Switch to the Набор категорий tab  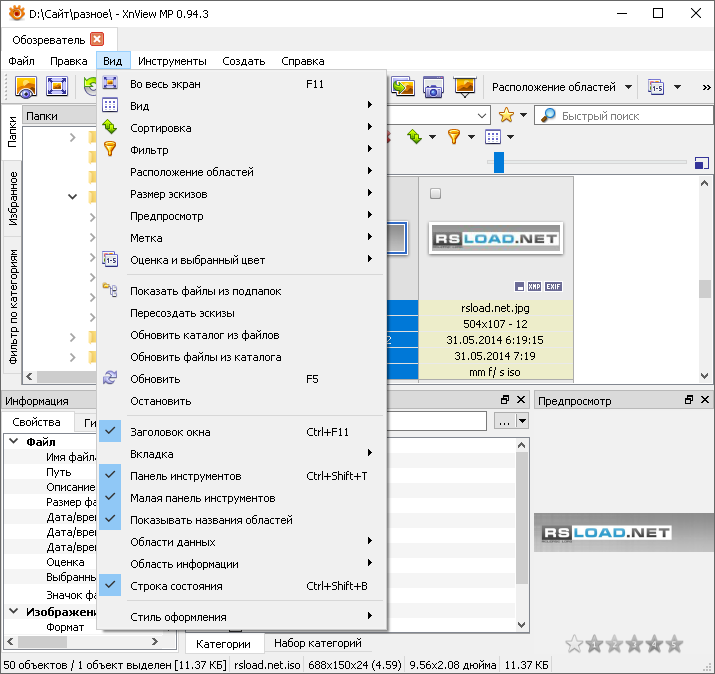click(x=317, y=643)
